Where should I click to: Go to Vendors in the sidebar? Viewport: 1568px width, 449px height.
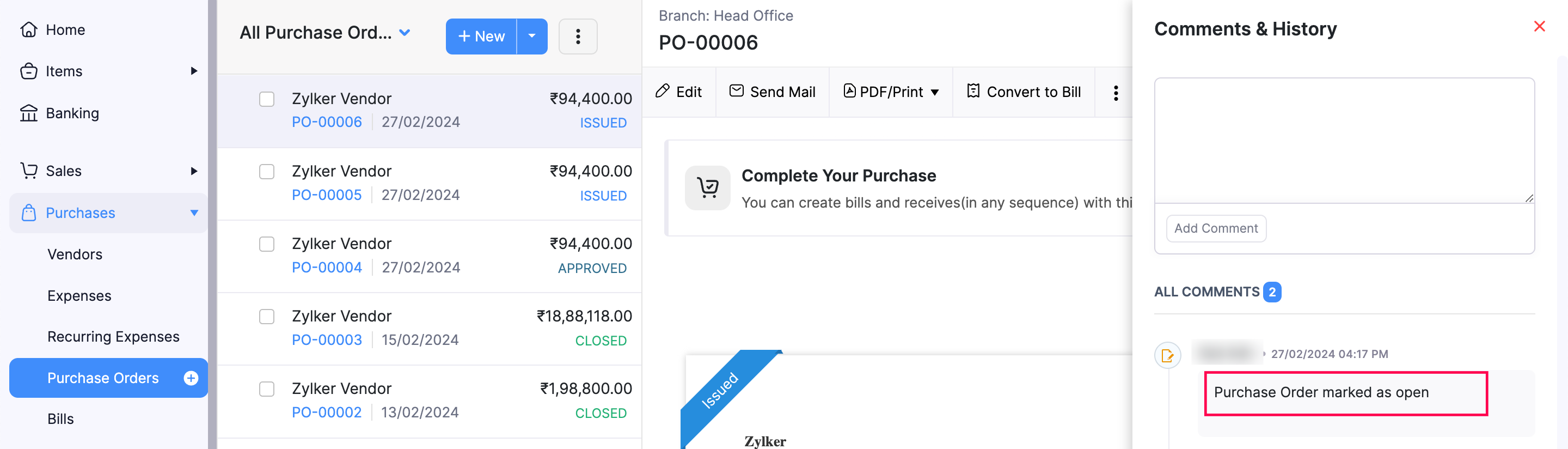coord(75,254)
